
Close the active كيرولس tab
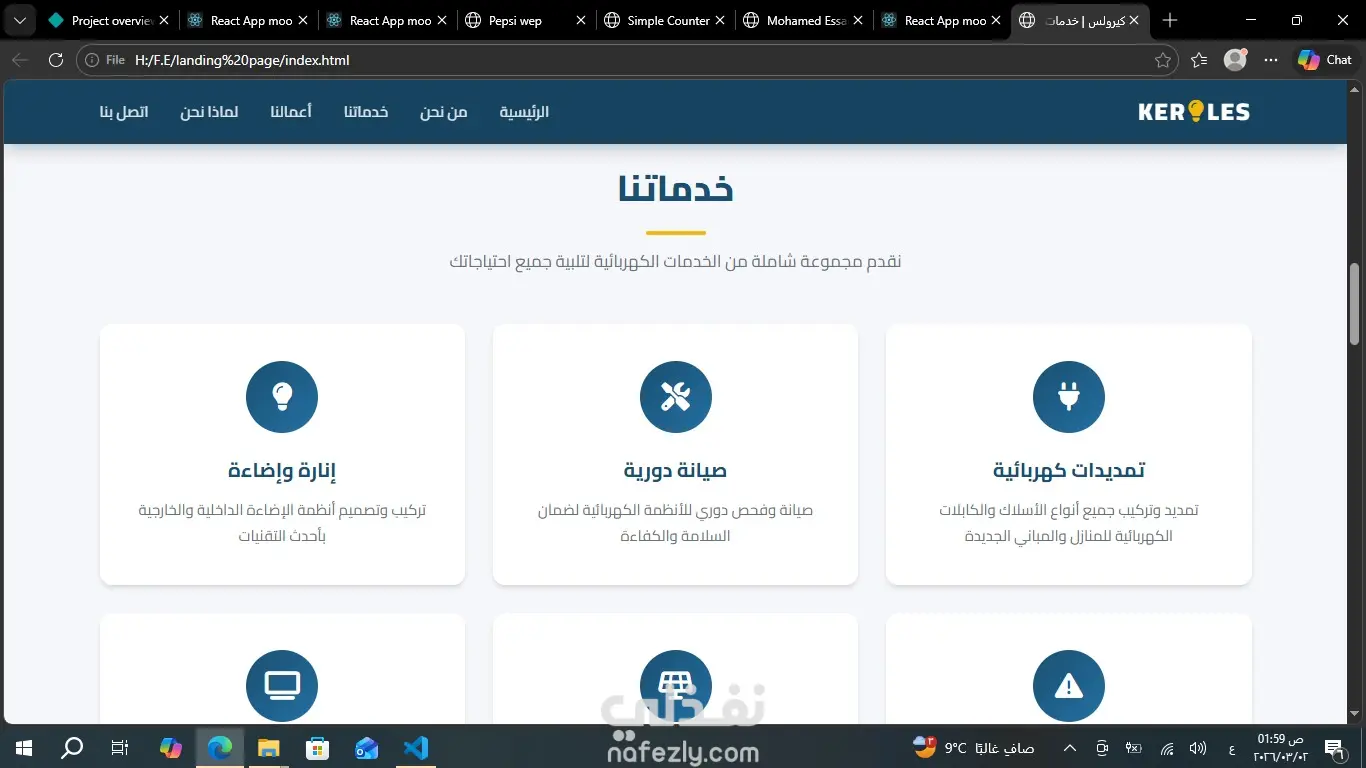1134,20
